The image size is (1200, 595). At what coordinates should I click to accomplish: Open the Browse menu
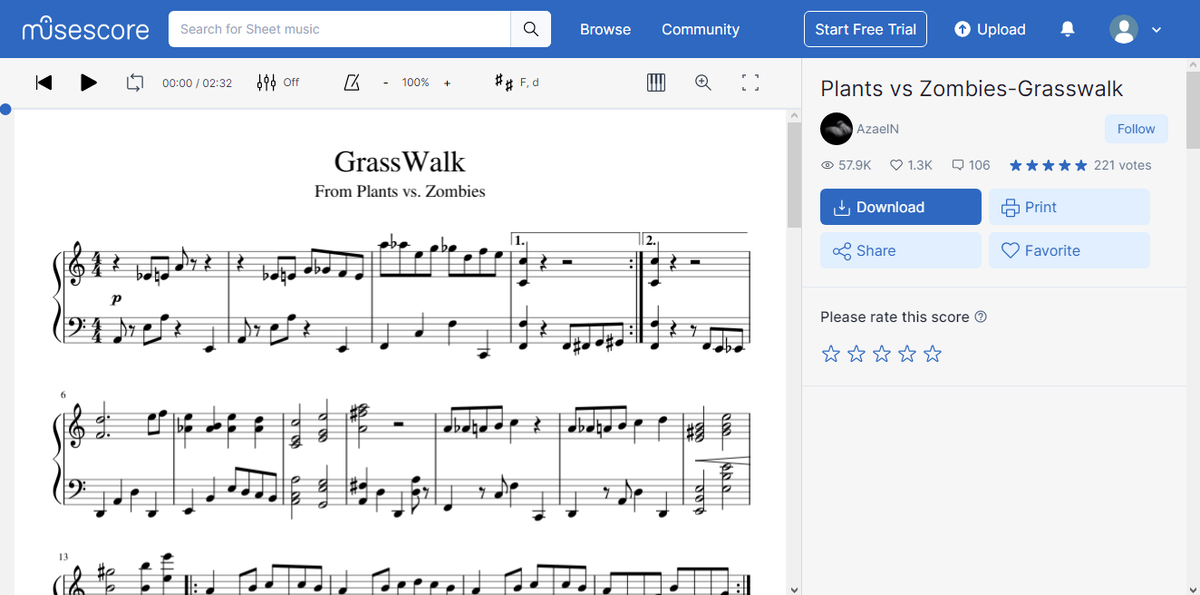[605, 29]
